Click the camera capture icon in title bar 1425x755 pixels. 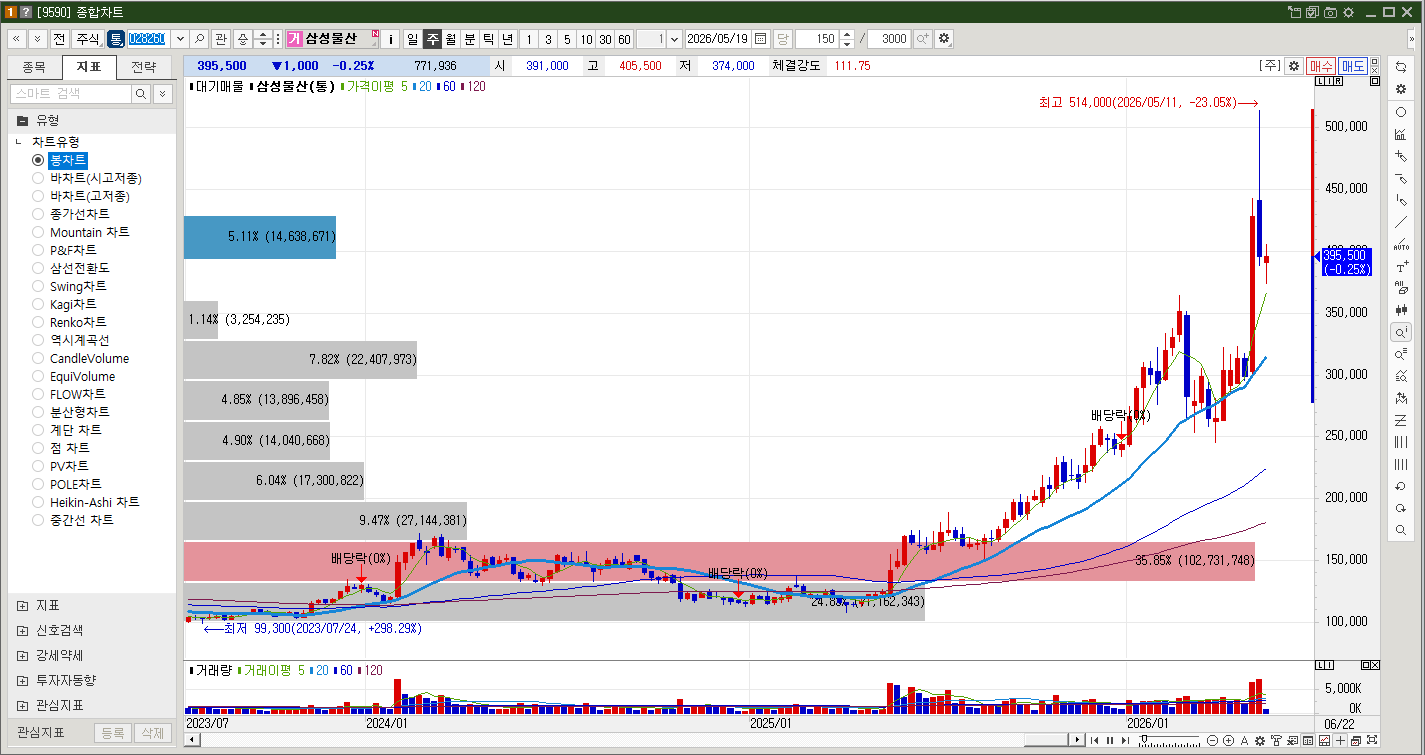pyautogui.click(x=1330, y=12)
